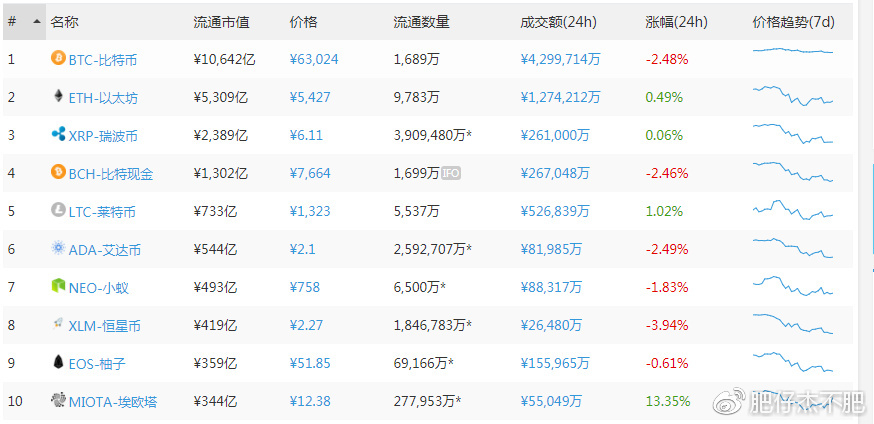Click the XRP price ¥6.11

click(x=306, y=135)
